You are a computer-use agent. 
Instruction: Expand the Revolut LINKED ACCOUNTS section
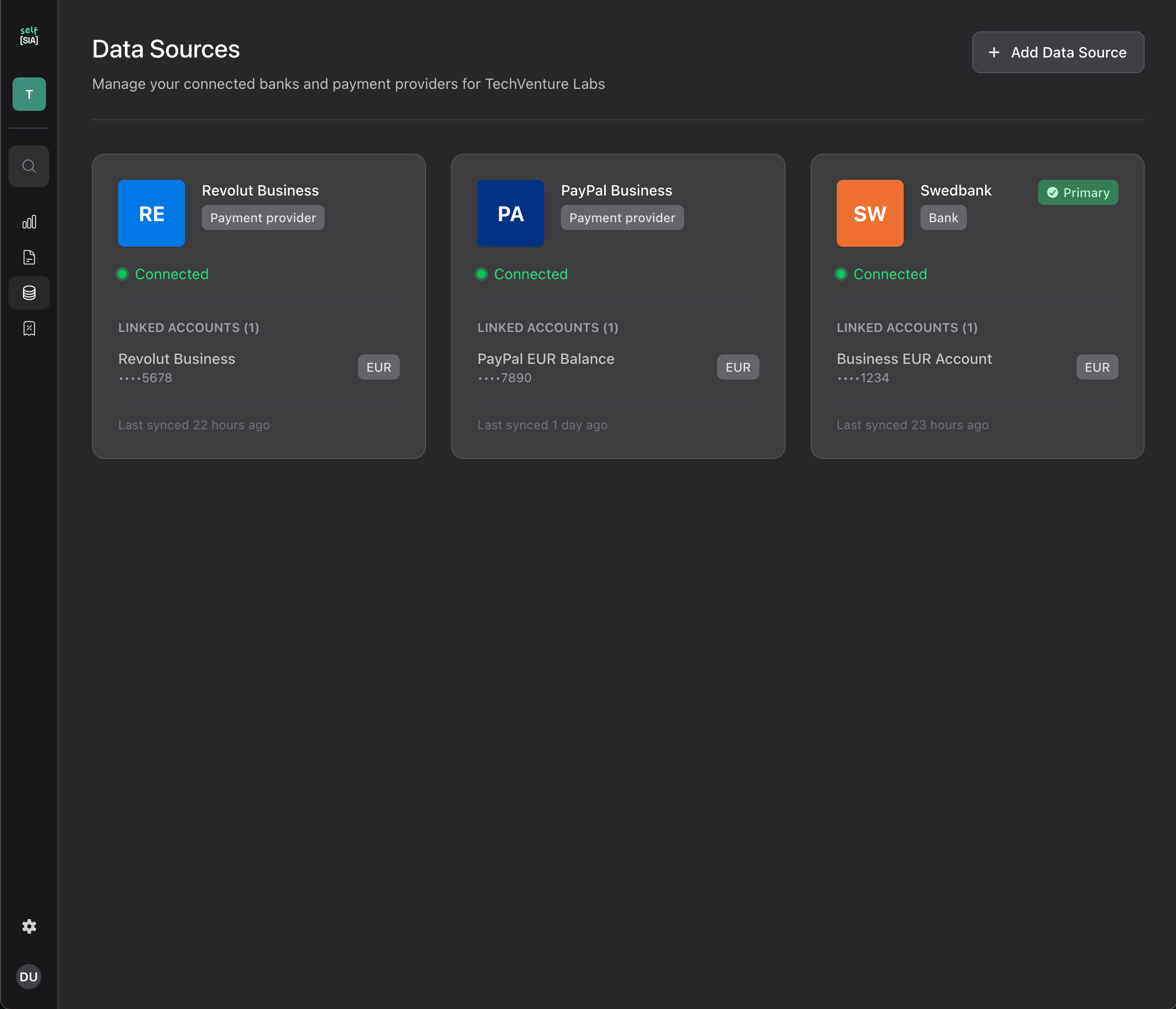pos(189,328)
